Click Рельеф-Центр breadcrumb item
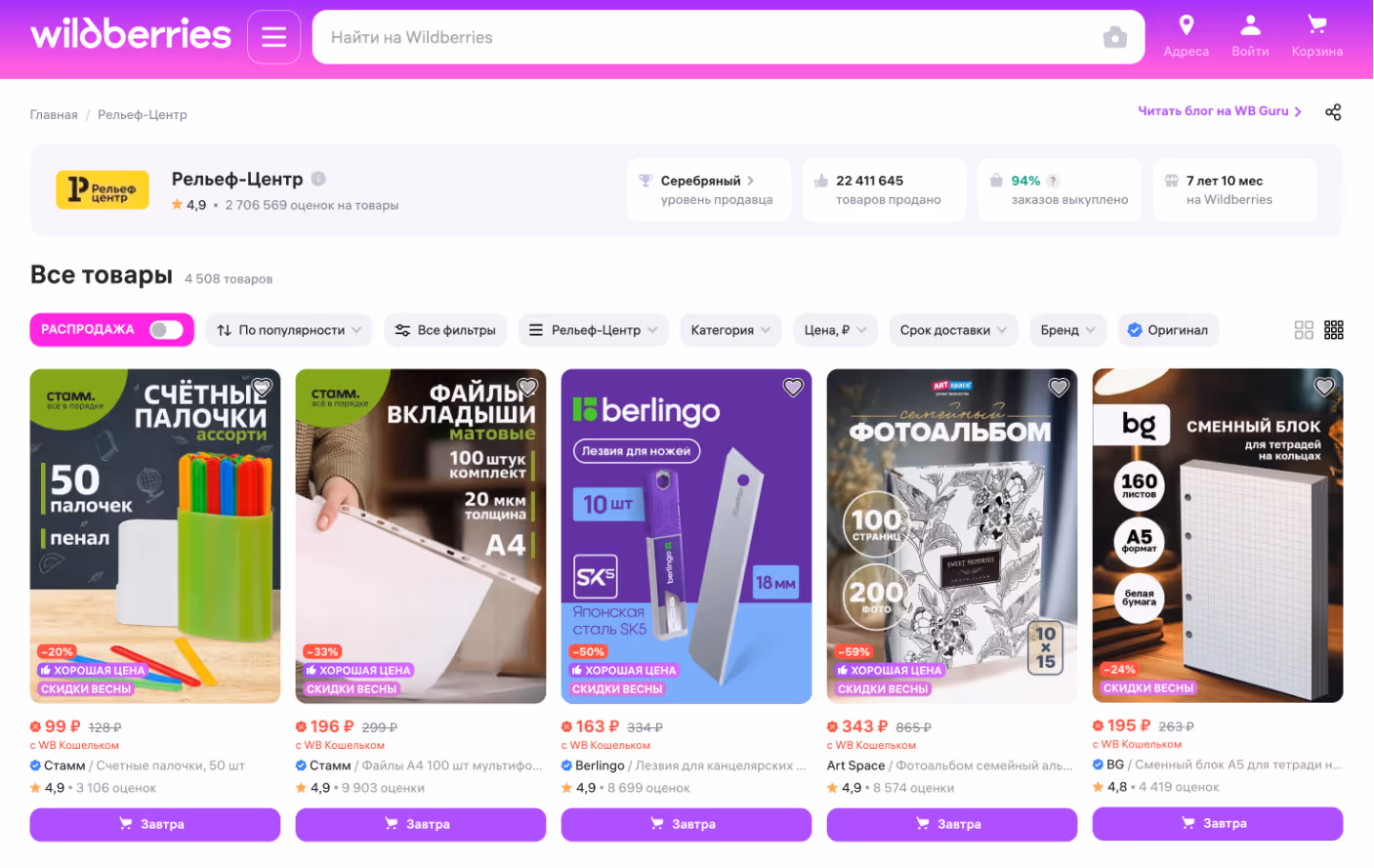The height and width of the screenshot is (868, 1374). tap(143, 114)
